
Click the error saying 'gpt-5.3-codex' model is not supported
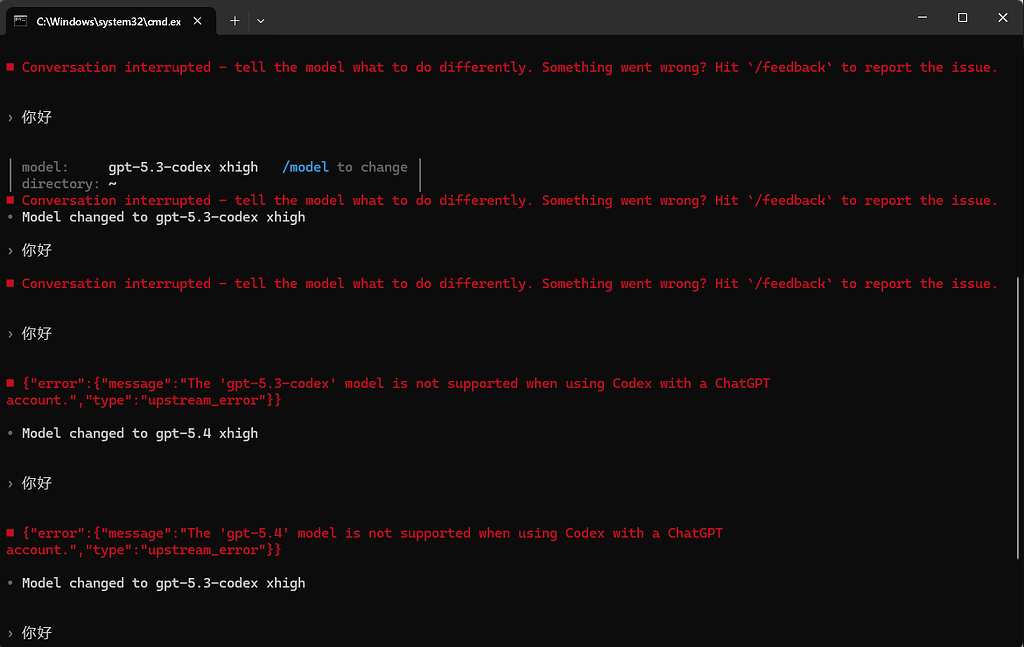click(388, 392)
